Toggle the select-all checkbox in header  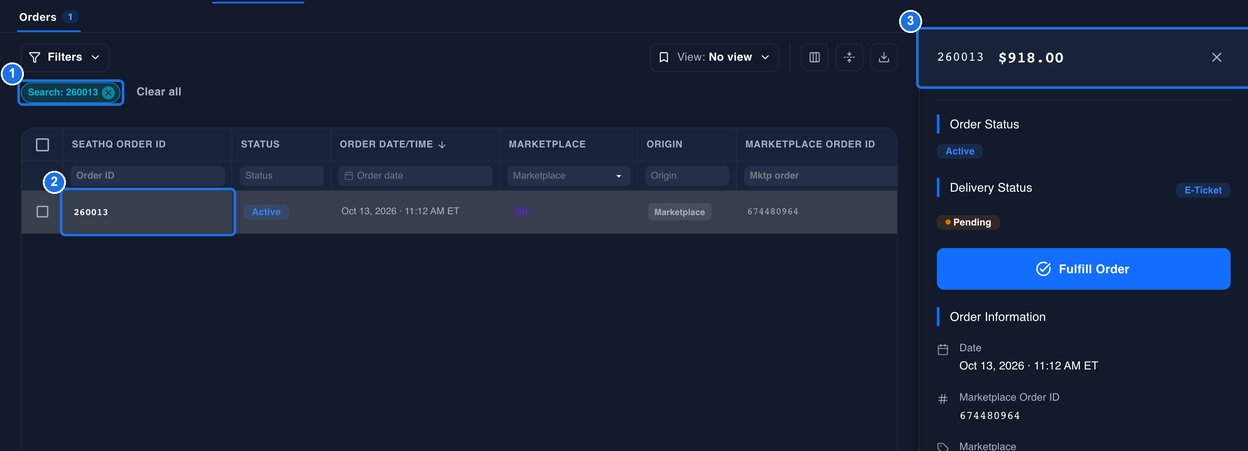coord(42,144)
